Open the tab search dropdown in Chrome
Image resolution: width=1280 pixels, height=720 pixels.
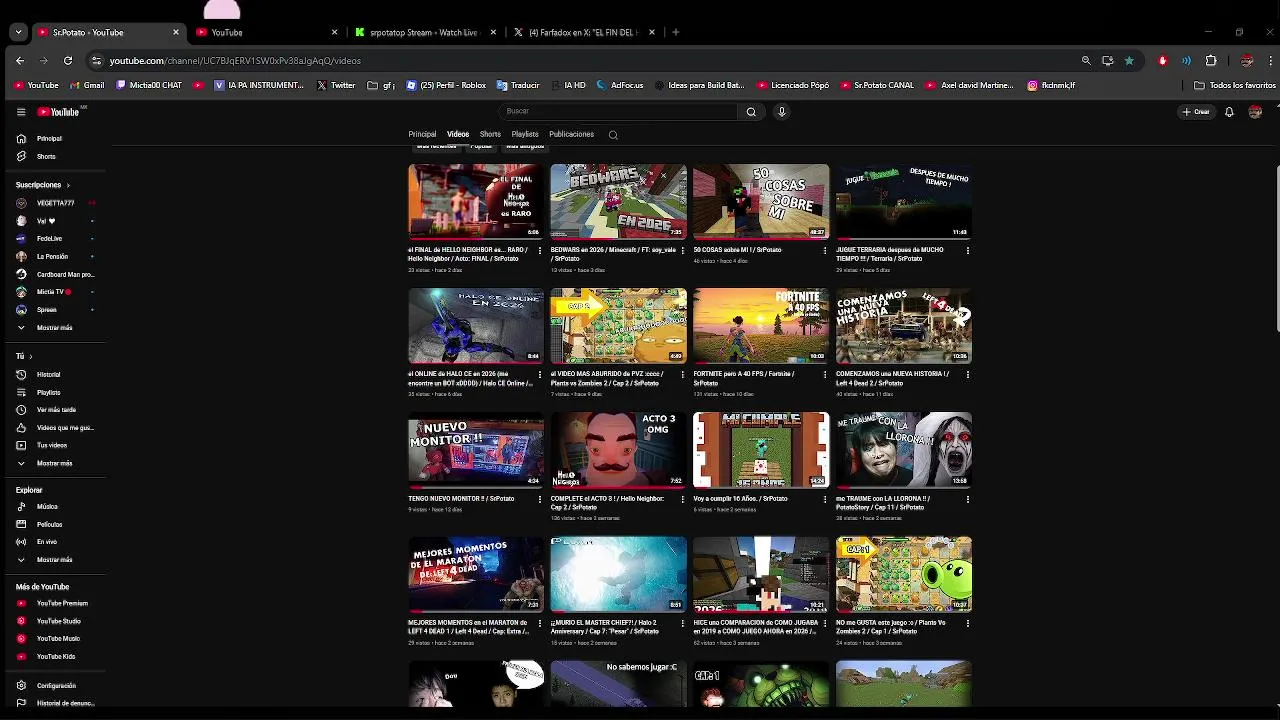[x=18, y=32]
